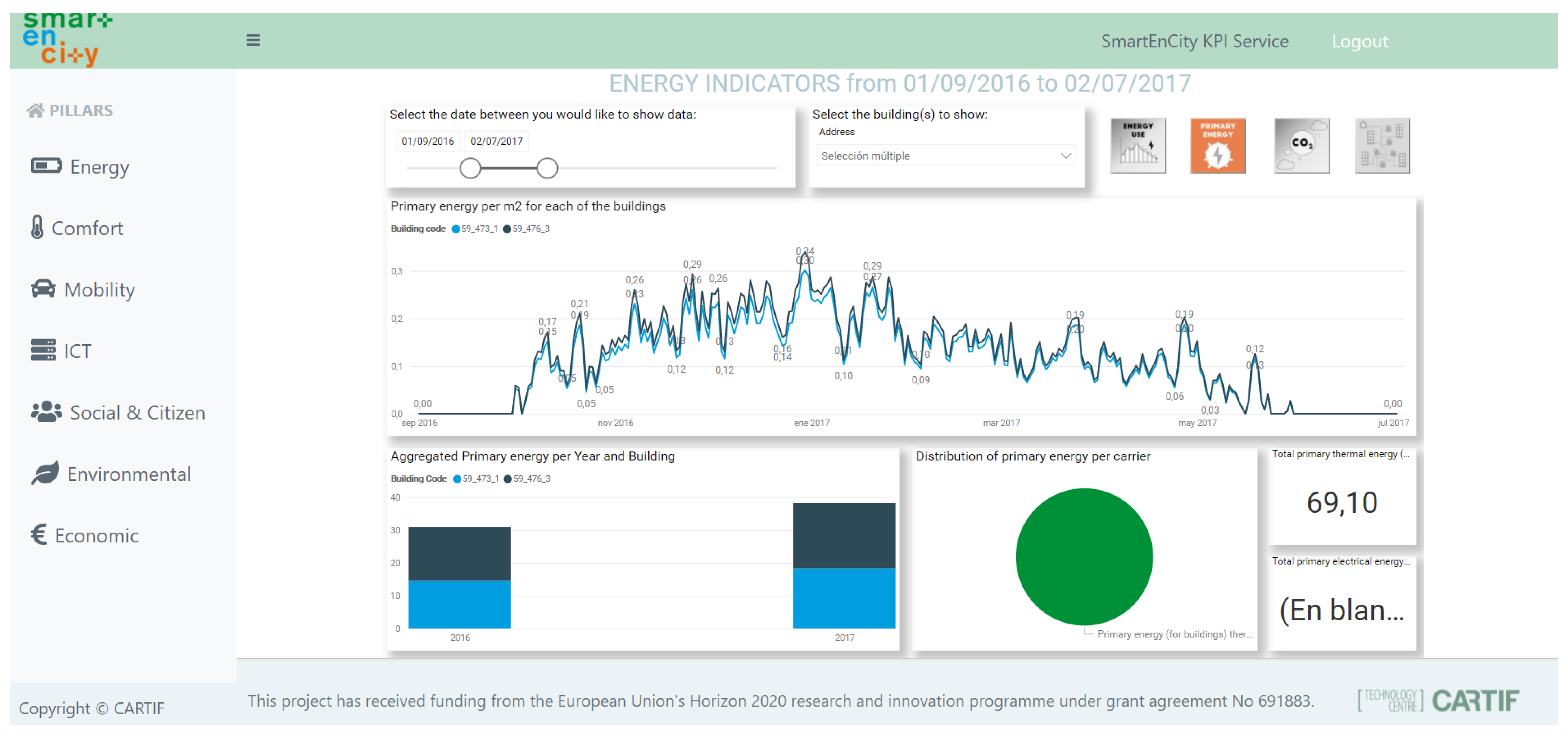
Task: Open the Mobility pillar
Action: (x=83, y=289)
